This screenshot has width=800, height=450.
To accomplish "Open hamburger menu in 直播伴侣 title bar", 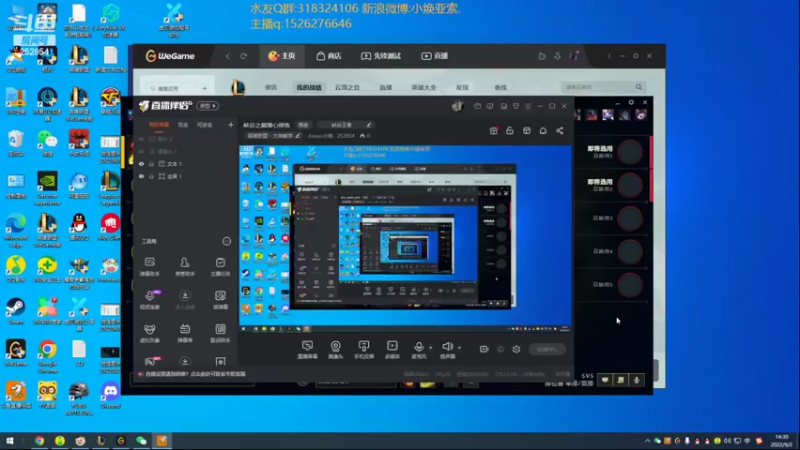I will click(528, 106).
